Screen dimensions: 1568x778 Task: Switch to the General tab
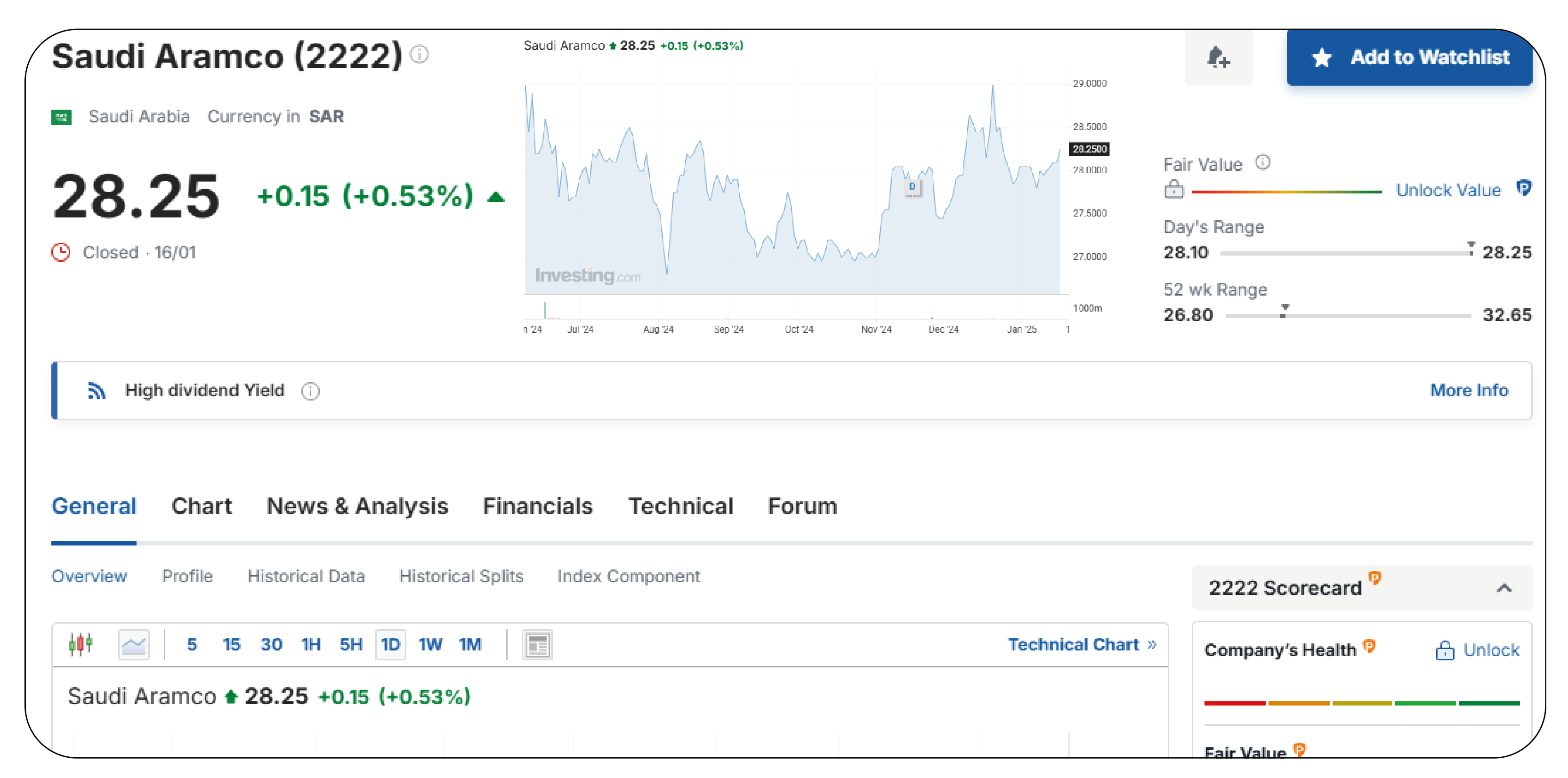pos(94,506)
